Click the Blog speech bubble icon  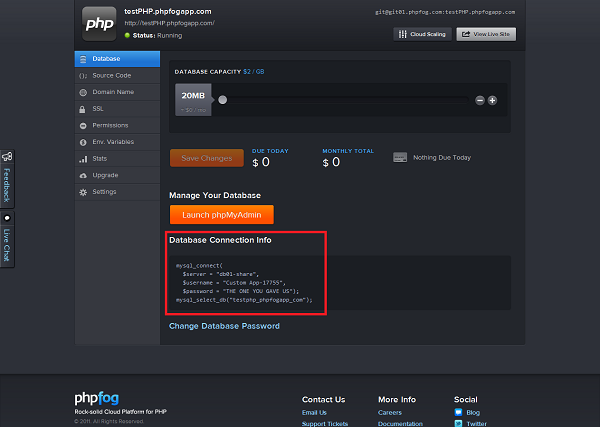458,412
